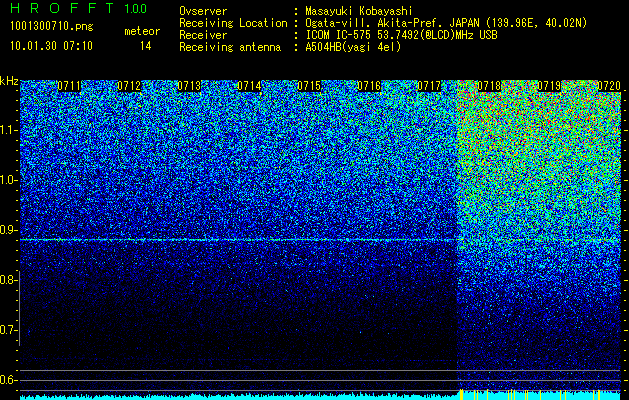Click the 0716 time marker
Image resolution: width=629 pixels, height=400 pixels.
369,86
